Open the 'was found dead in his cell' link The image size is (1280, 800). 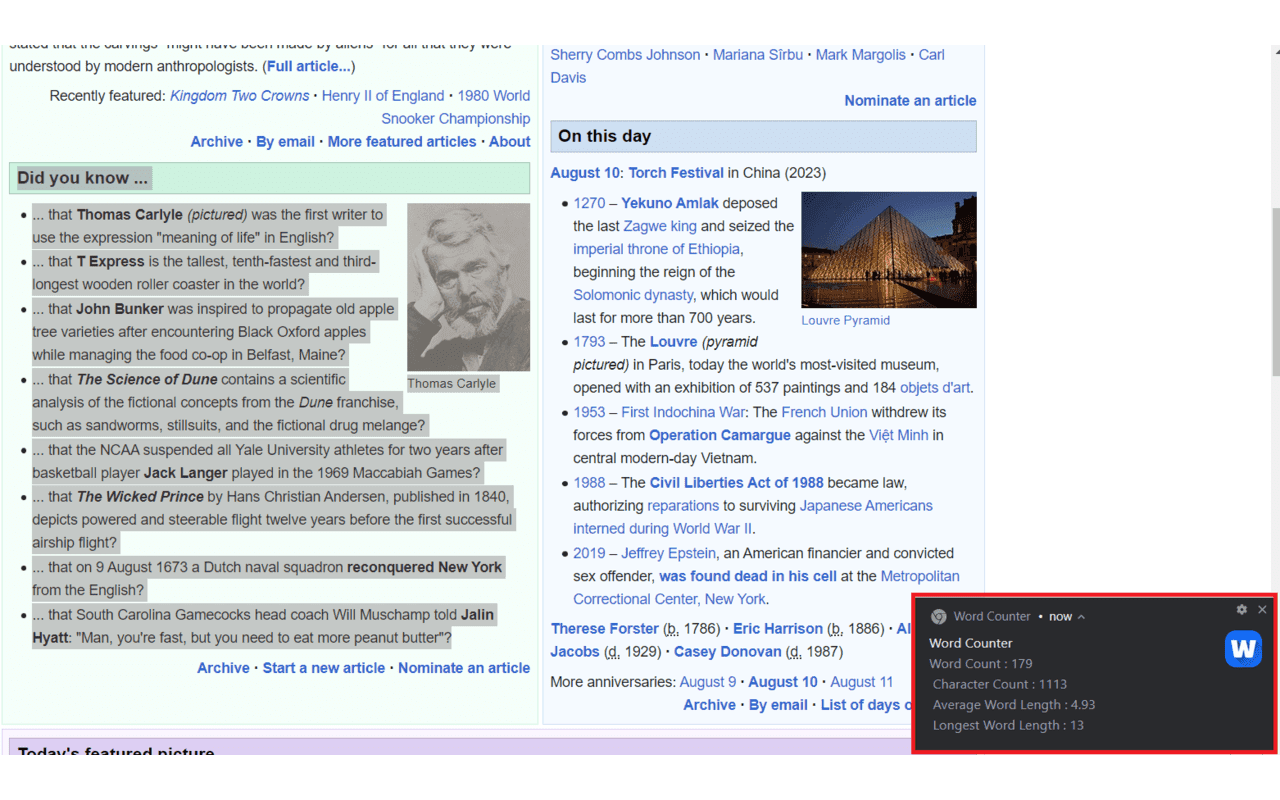pyautogui.click(x=748, y=576)
